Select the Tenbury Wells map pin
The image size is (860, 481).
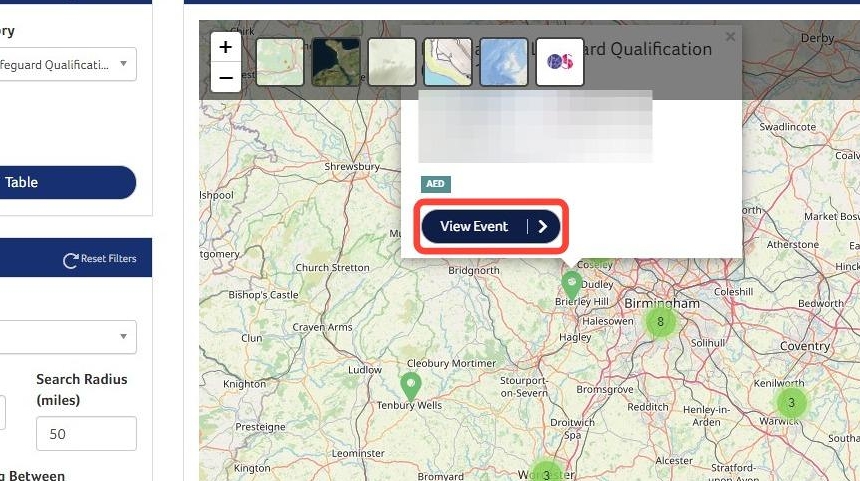click(x=410, y=386)
